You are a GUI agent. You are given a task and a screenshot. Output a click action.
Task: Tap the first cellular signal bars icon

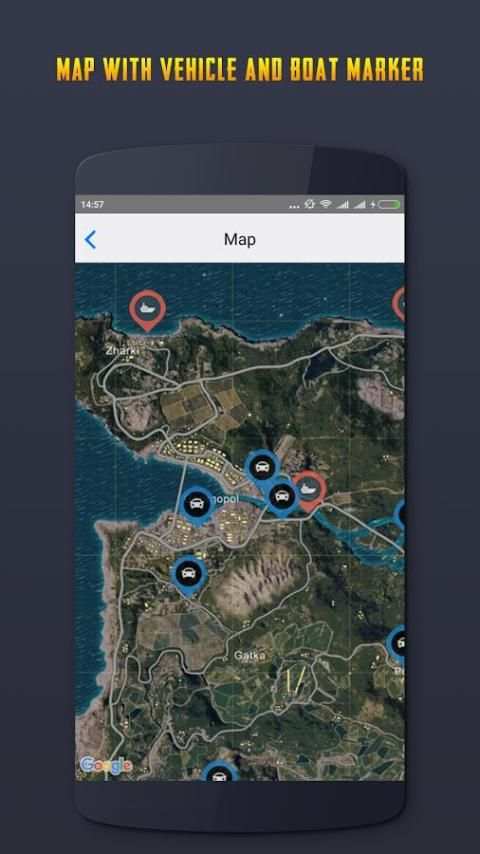click(342, 204)
